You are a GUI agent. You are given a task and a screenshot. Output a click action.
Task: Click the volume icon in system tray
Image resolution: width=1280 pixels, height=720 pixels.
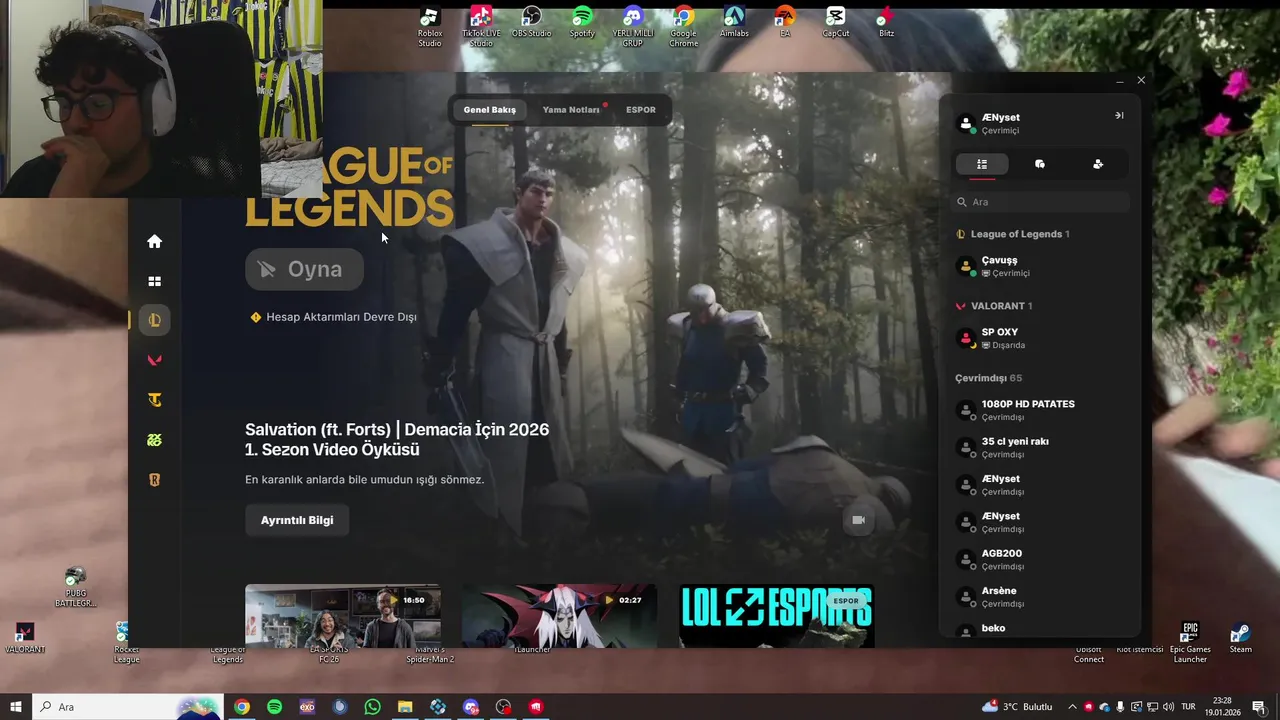(x=1167, y=707)
